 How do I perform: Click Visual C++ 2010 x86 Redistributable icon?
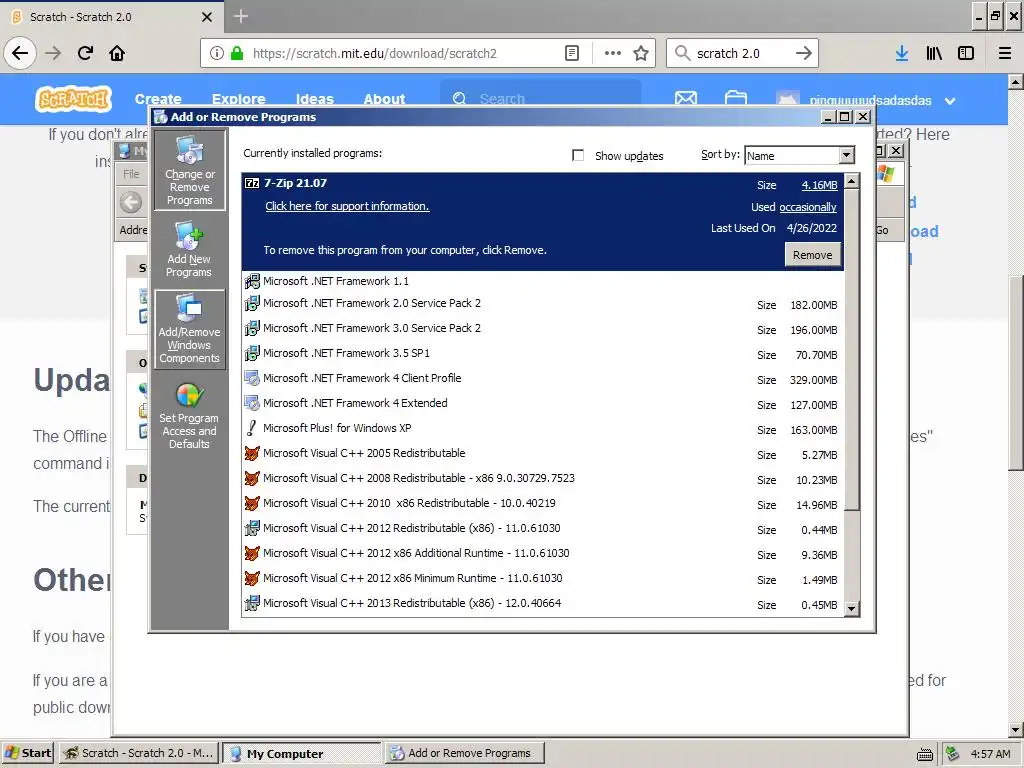252,503
